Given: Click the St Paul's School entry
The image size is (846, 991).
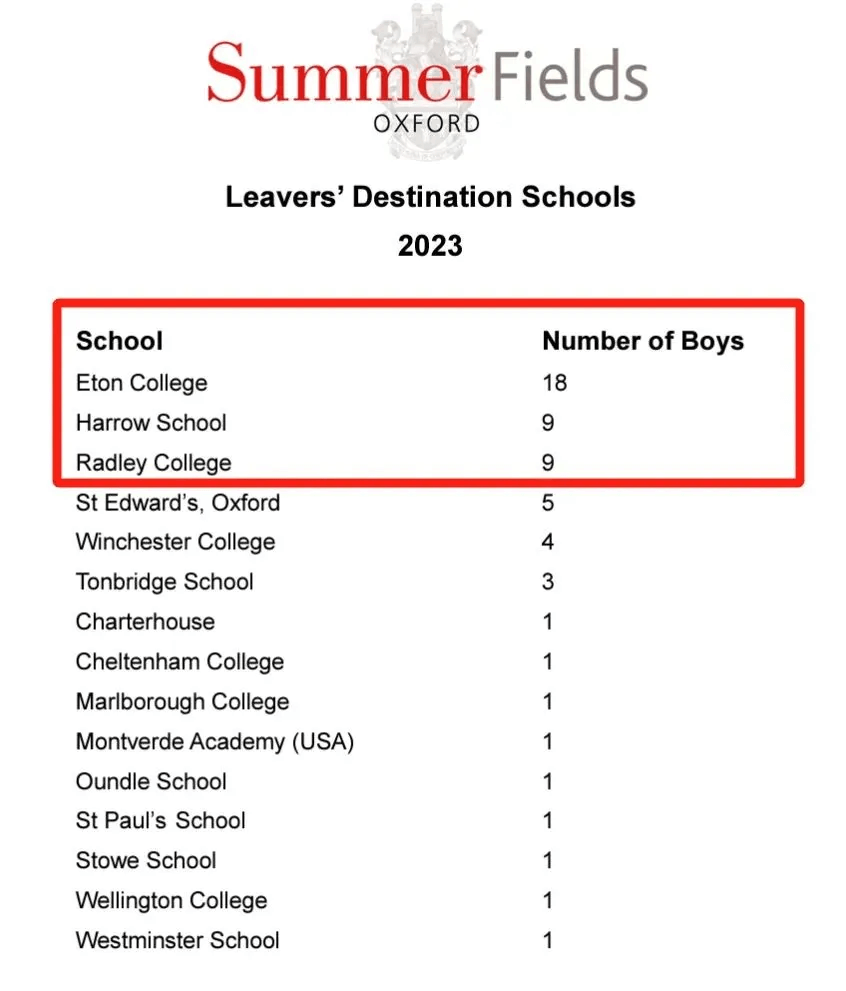Looking at the screenshot, I should [160, 821].
